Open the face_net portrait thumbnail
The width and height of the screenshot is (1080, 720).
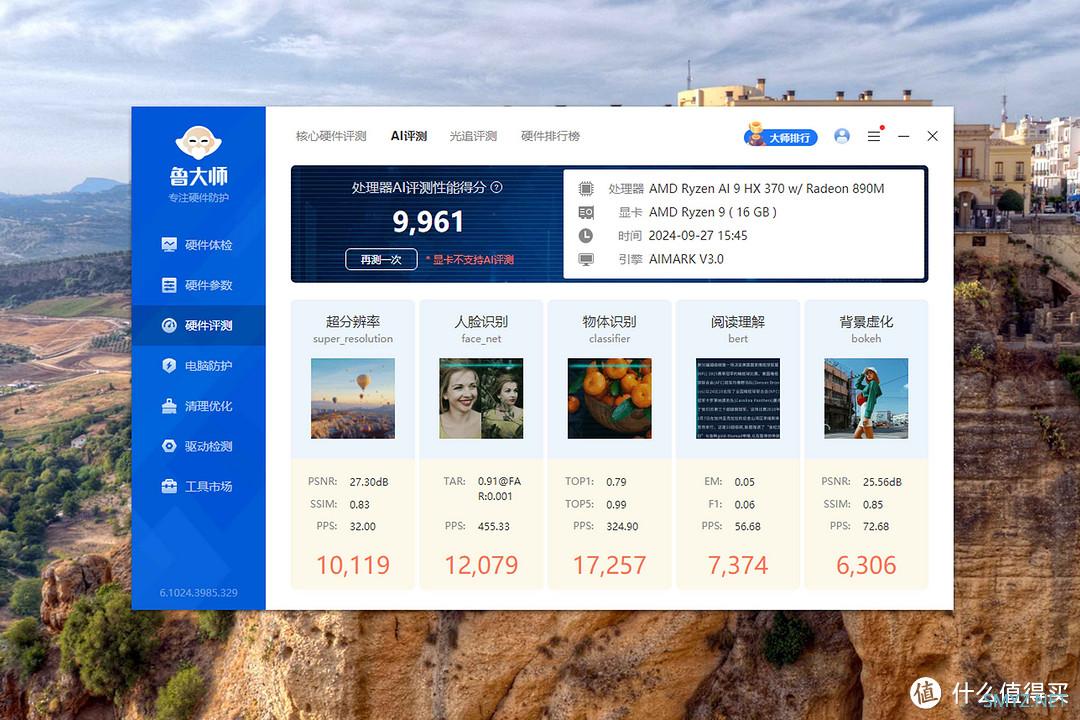pyautogui.click(x=481, y=398)
